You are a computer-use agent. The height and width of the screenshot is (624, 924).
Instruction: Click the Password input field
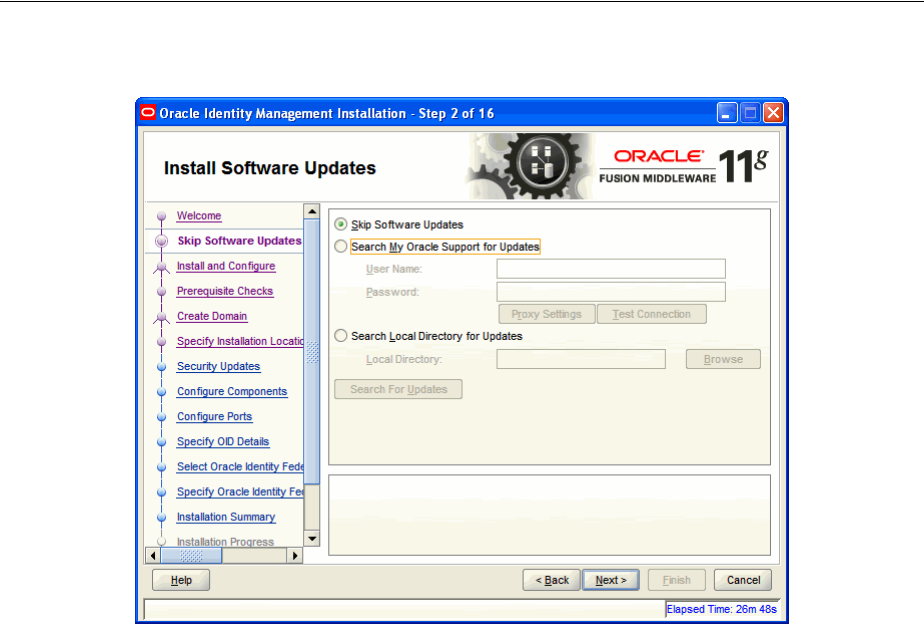pos(611,292)
